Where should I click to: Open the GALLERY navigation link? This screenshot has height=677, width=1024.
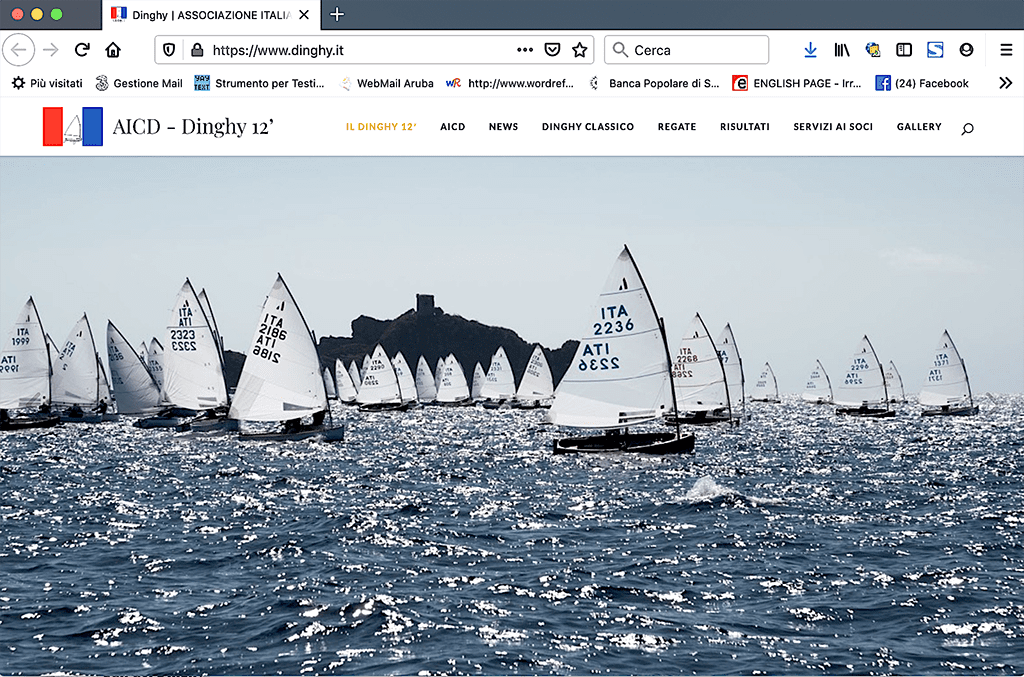pyautogui.click(x=919, y=127)
